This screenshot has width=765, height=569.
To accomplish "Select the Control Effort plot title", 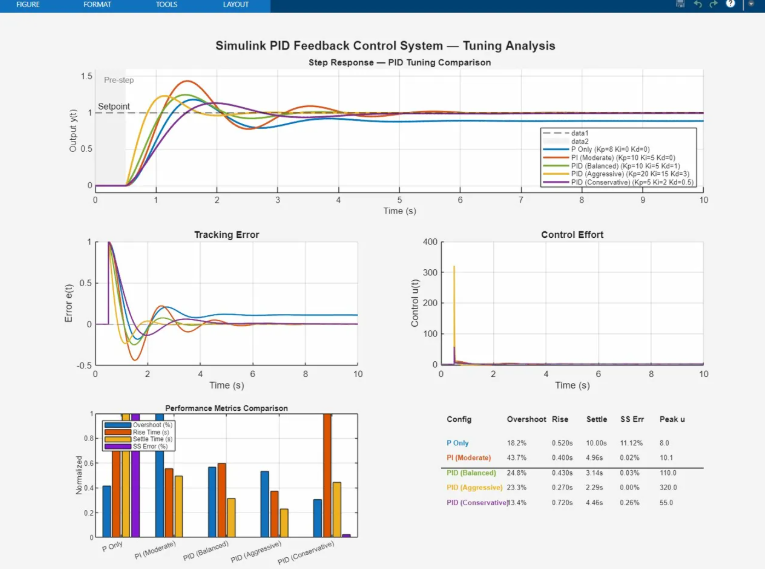I will [572, 235].
